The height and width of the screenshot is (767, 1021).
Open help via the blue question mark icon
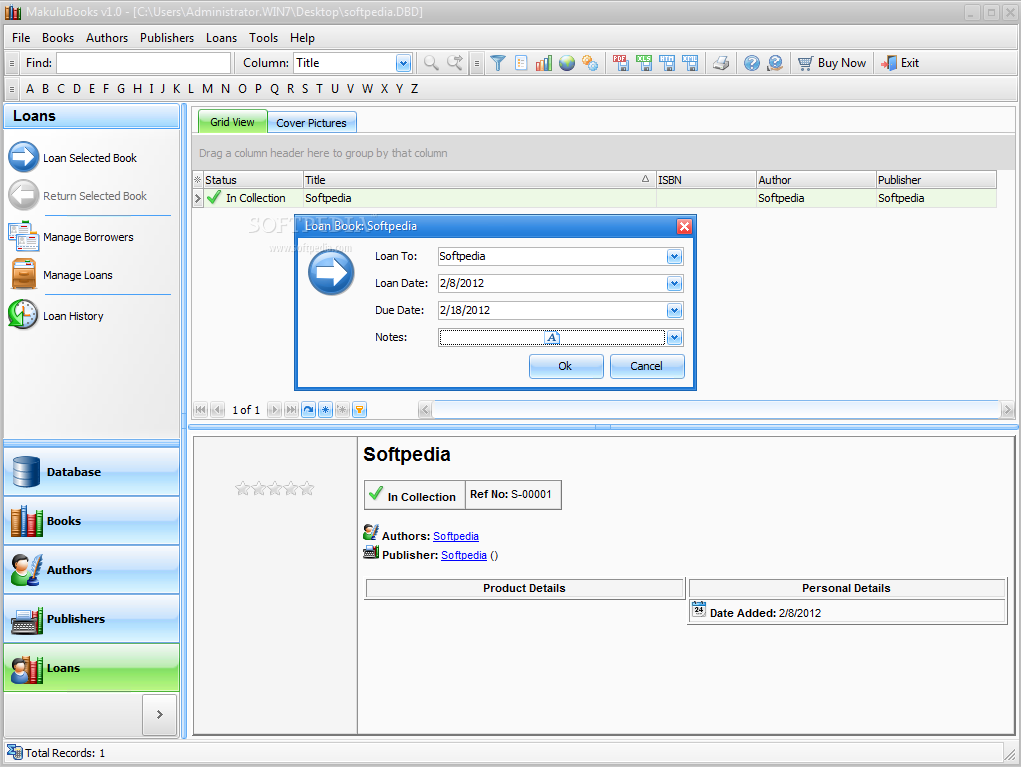pyautogui.click(x=751, y=63)
